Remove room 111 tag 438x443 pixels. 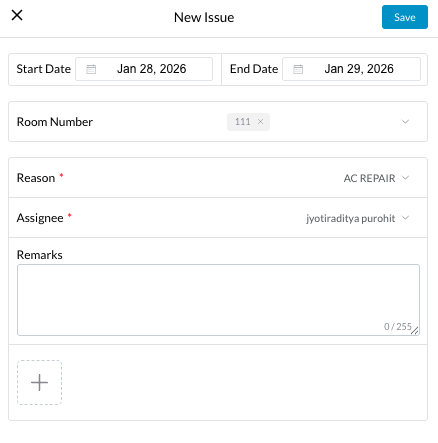click(x=260, y=122)
